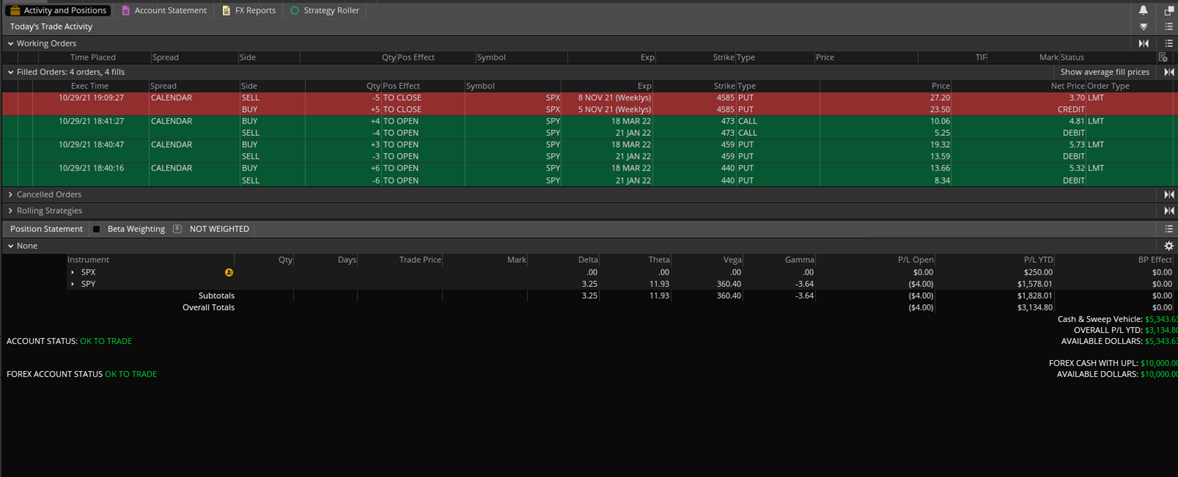The image size is (1178, 477).
Task: Expand the SPY position row
Action: coord(72,284)
